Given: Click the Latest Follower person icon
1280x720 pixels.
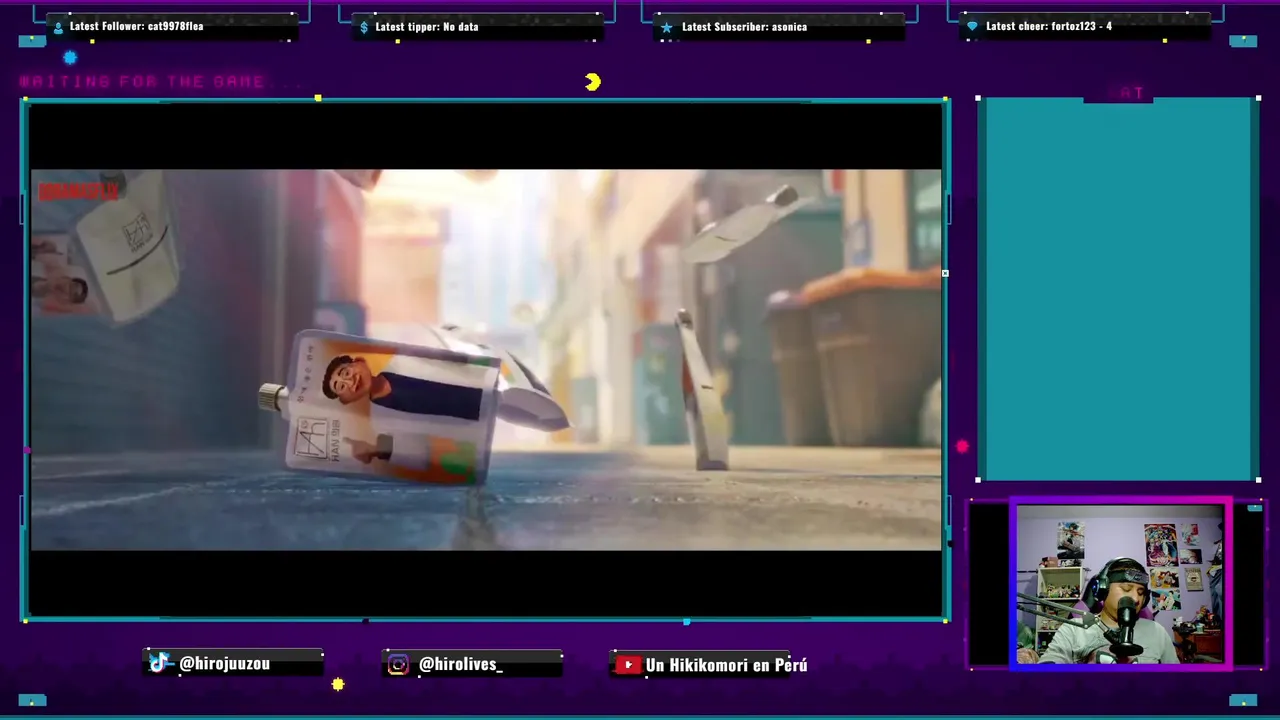Looking at the screenshot, I should [58, 27].
